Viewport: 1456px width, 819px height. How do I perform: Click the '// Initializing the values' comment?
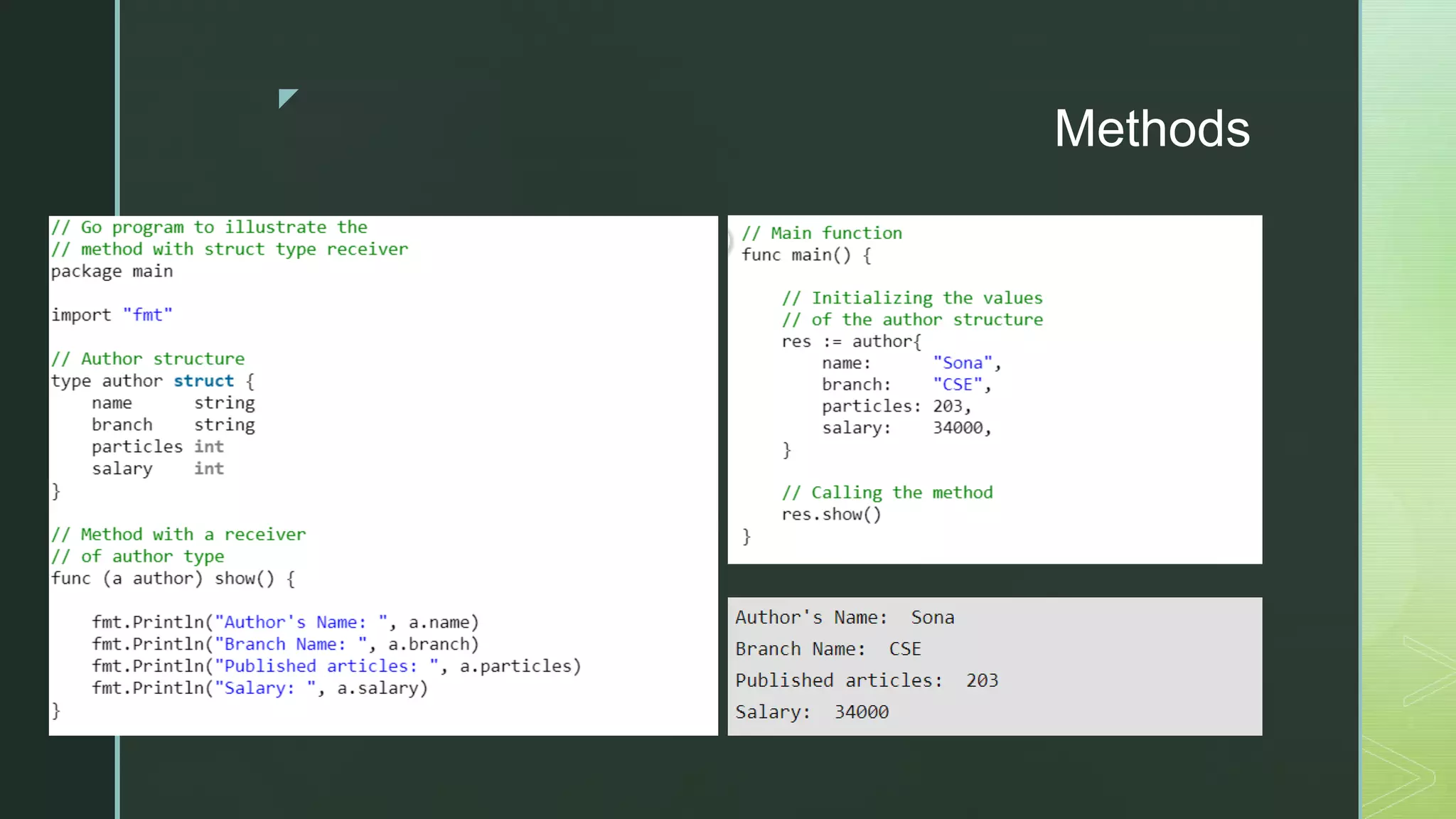pyautogui.click(x=912, y=299)
